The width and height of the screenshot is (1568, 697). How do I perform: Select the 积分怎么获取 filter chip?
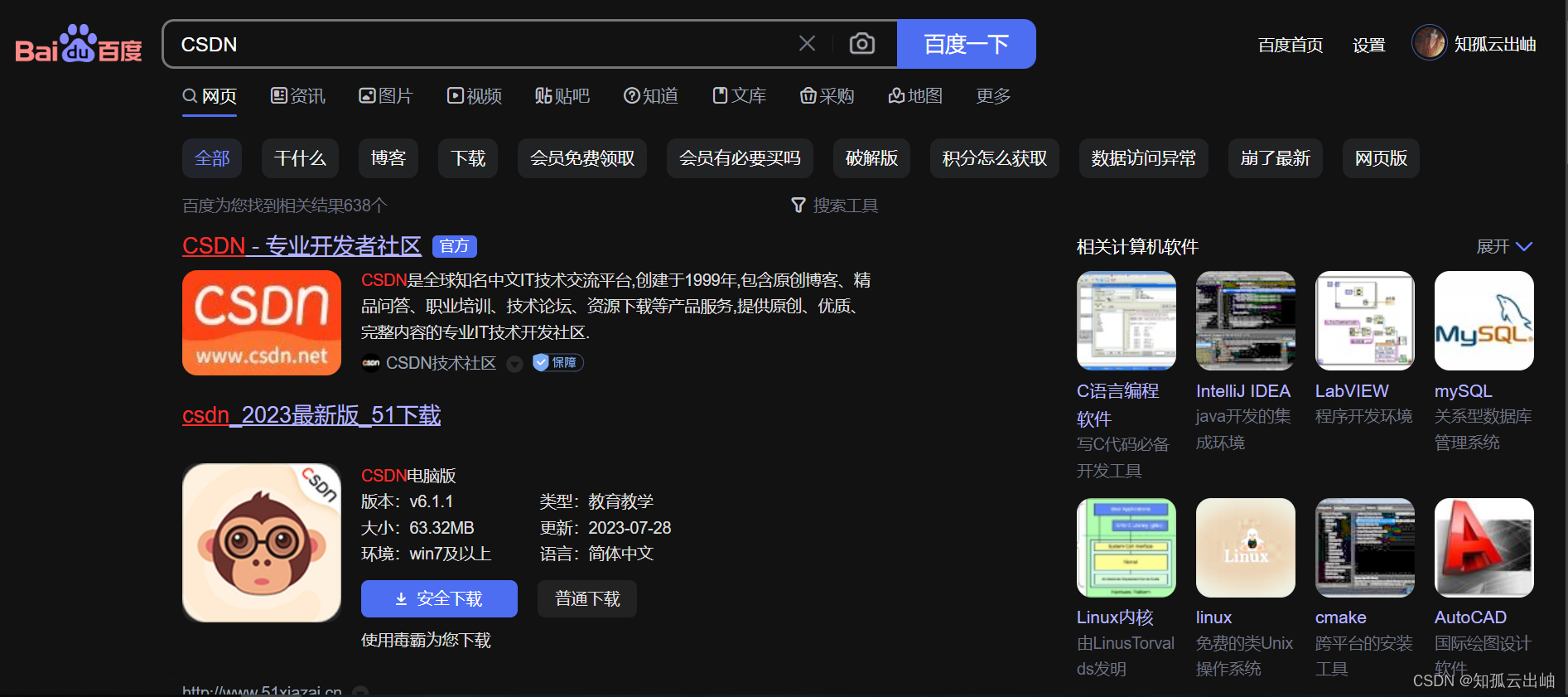click(x=995, y=158)
